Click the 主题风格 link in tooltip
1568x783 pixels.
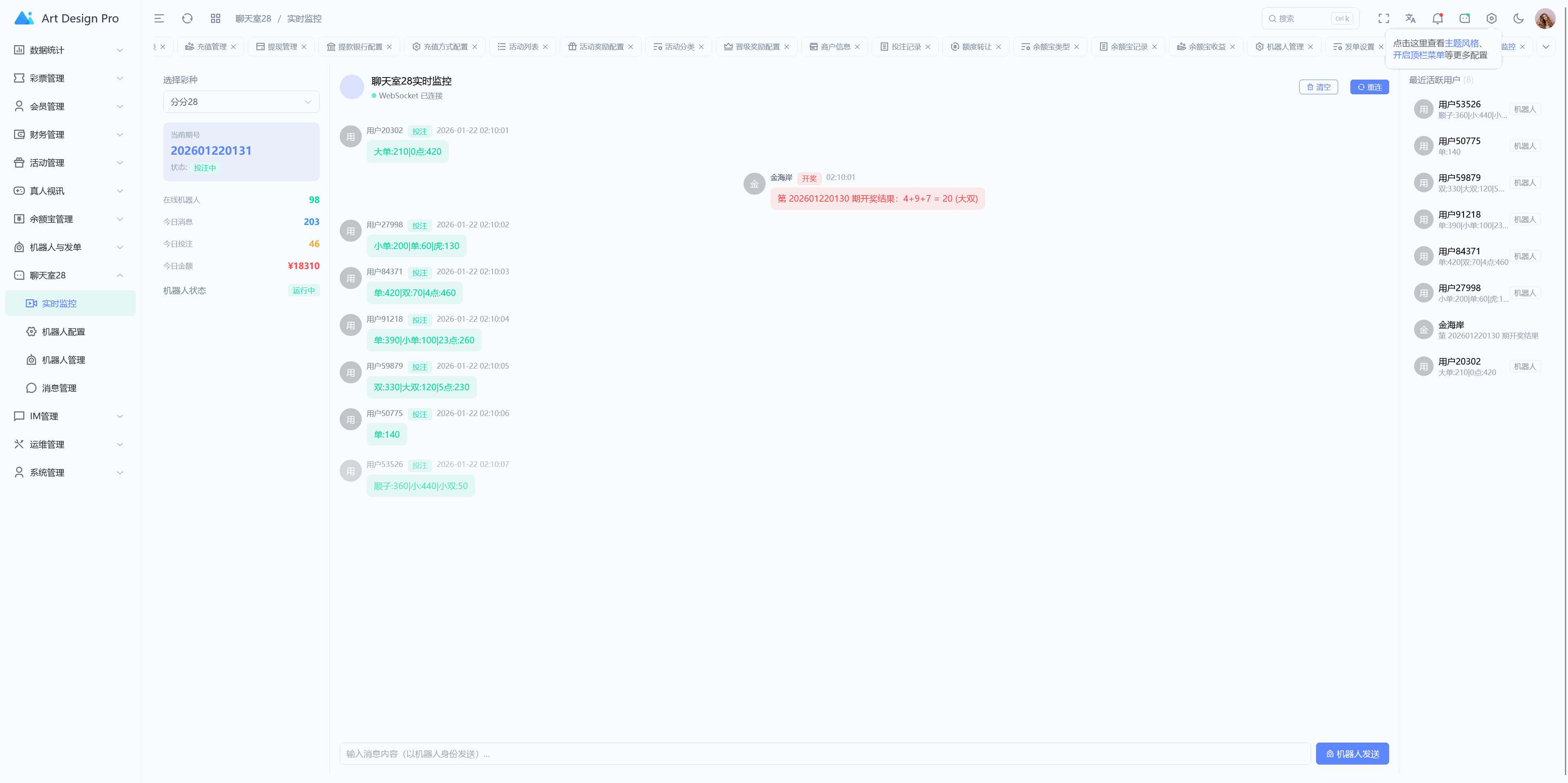click(x=1461, y=43)
